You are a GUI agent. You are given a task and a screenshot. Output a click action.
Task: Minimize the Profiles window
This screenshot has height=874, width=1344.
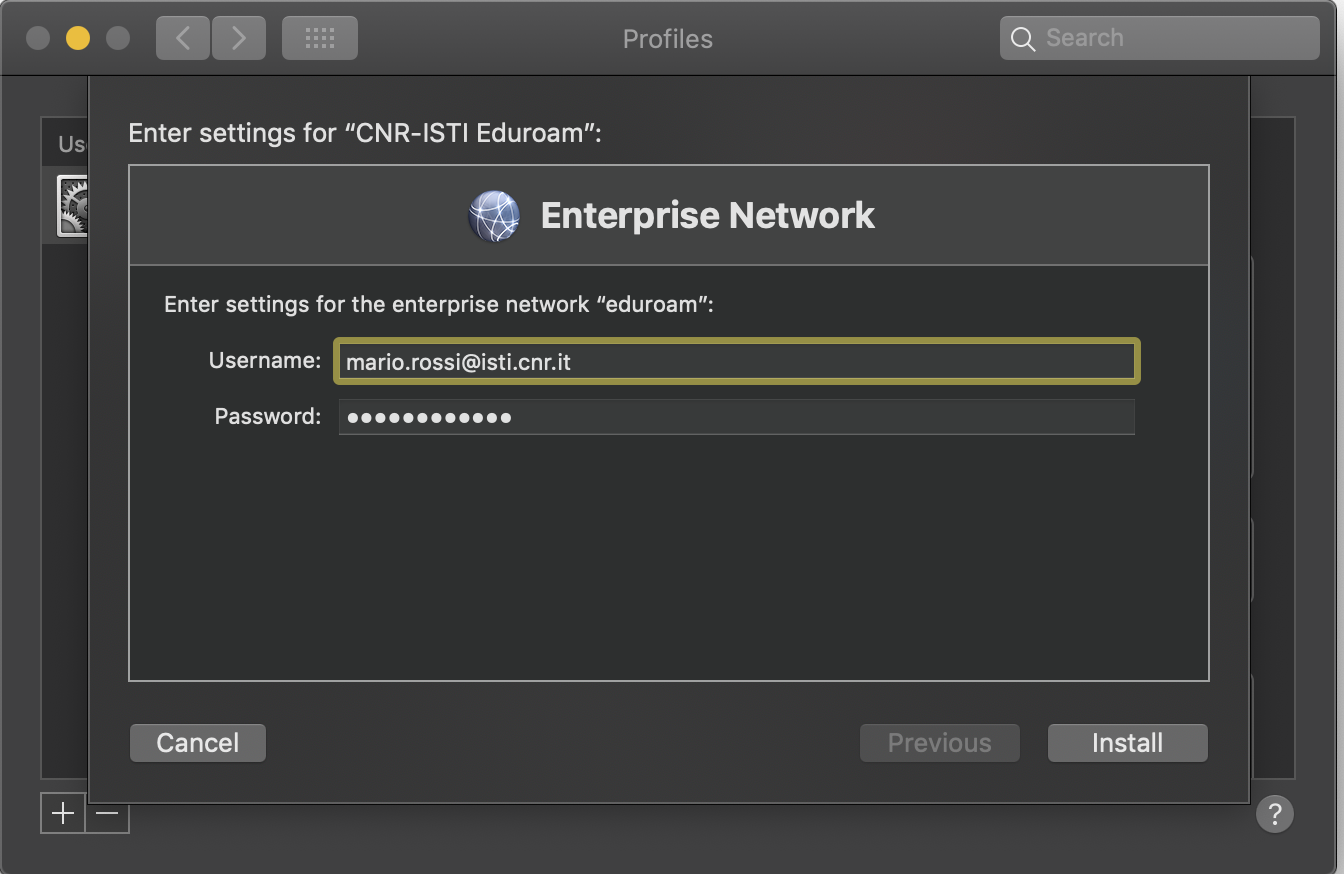pos(78,38)
